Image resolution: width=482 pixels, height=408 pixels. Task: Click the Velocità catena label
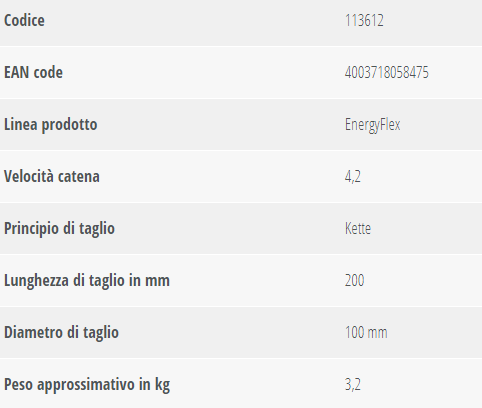[52, 176]
